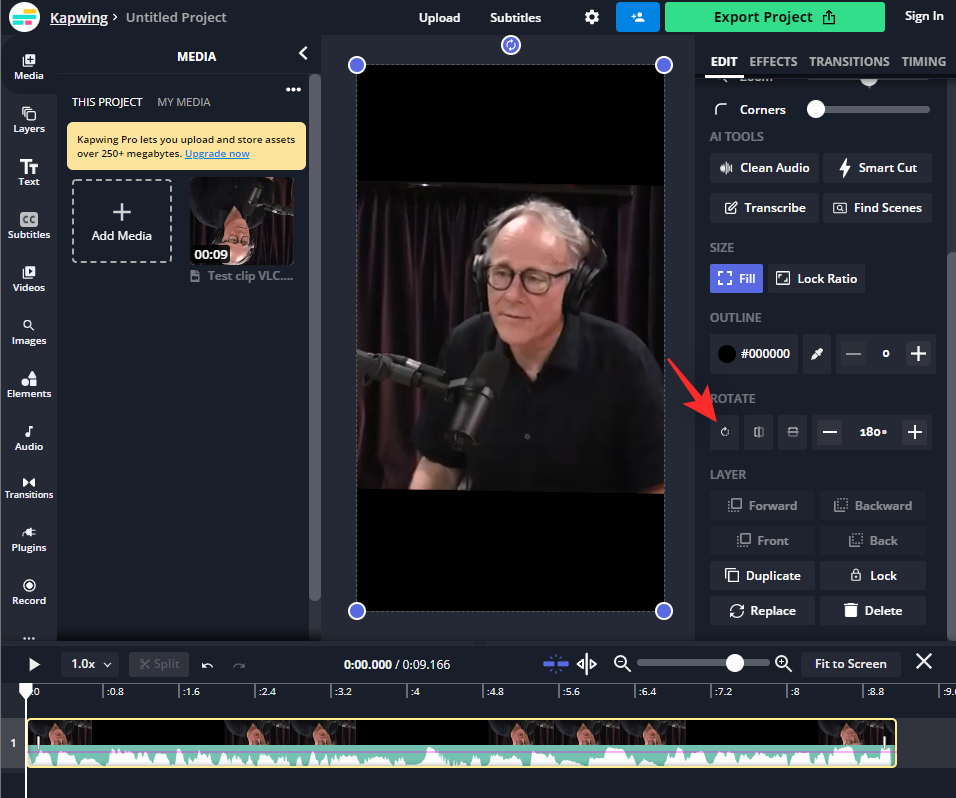Open the Images search panel
Screen dimensions: 956x798
29,332
